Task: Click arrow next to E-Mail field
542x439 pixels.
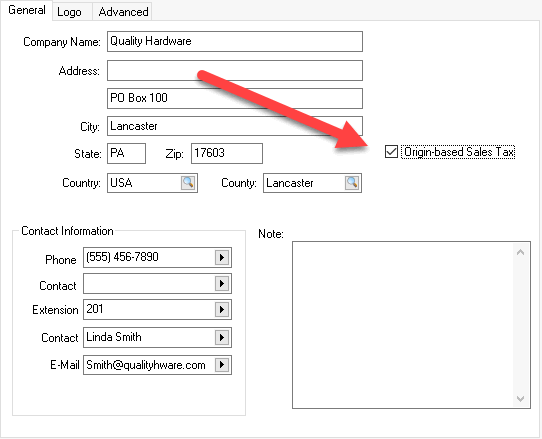Action: coord(222,365)
